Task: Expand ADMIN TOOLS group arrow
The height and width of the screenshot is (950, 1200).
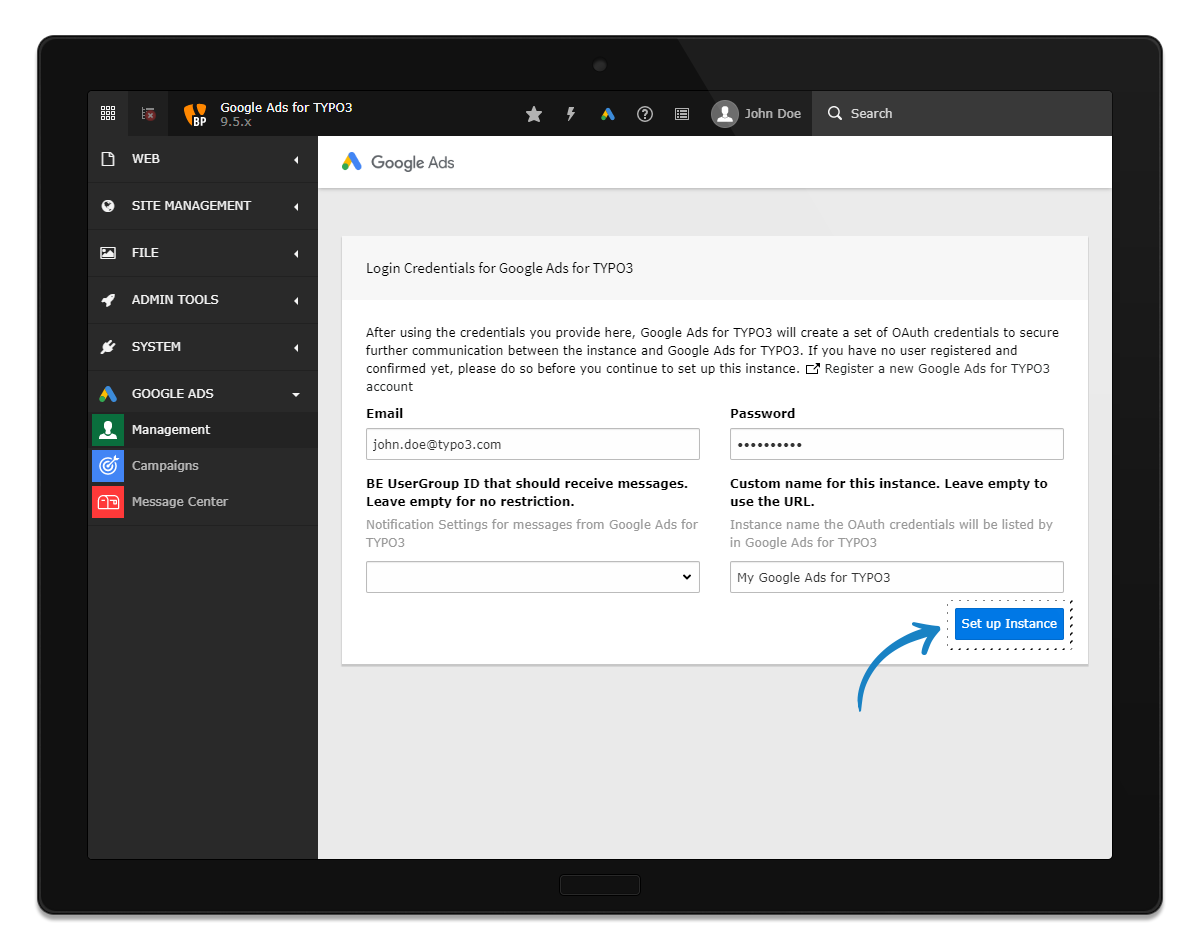Action: (296, 300)
